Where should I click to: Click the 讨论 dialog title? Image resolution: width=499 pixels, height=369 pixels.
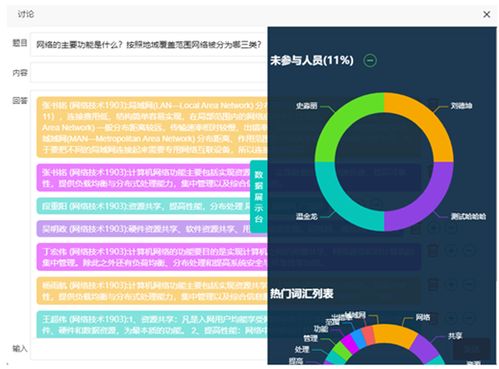(x=26, y=14)
